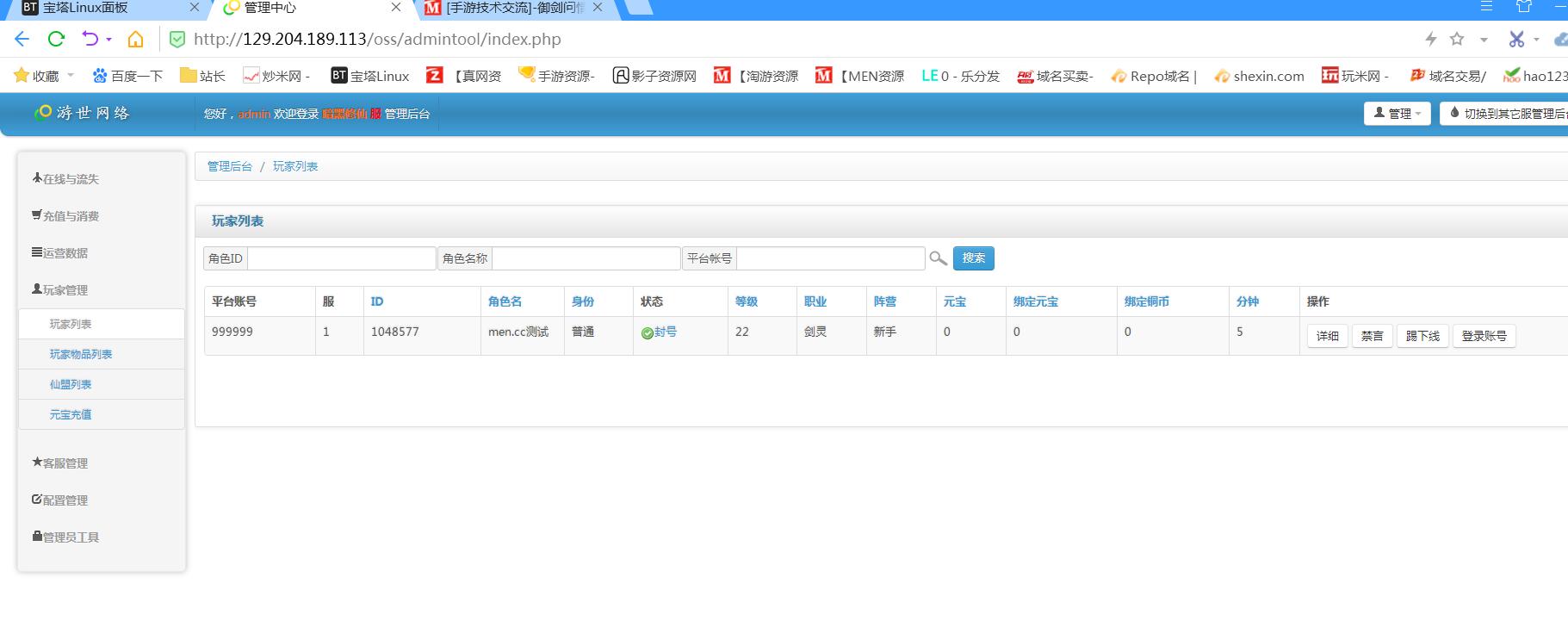Image resolution: width=1568 pixels, height=621 pixels.
Task: Open 玩家物品列表 in the sidebar
Action: [x=81, y=354]
